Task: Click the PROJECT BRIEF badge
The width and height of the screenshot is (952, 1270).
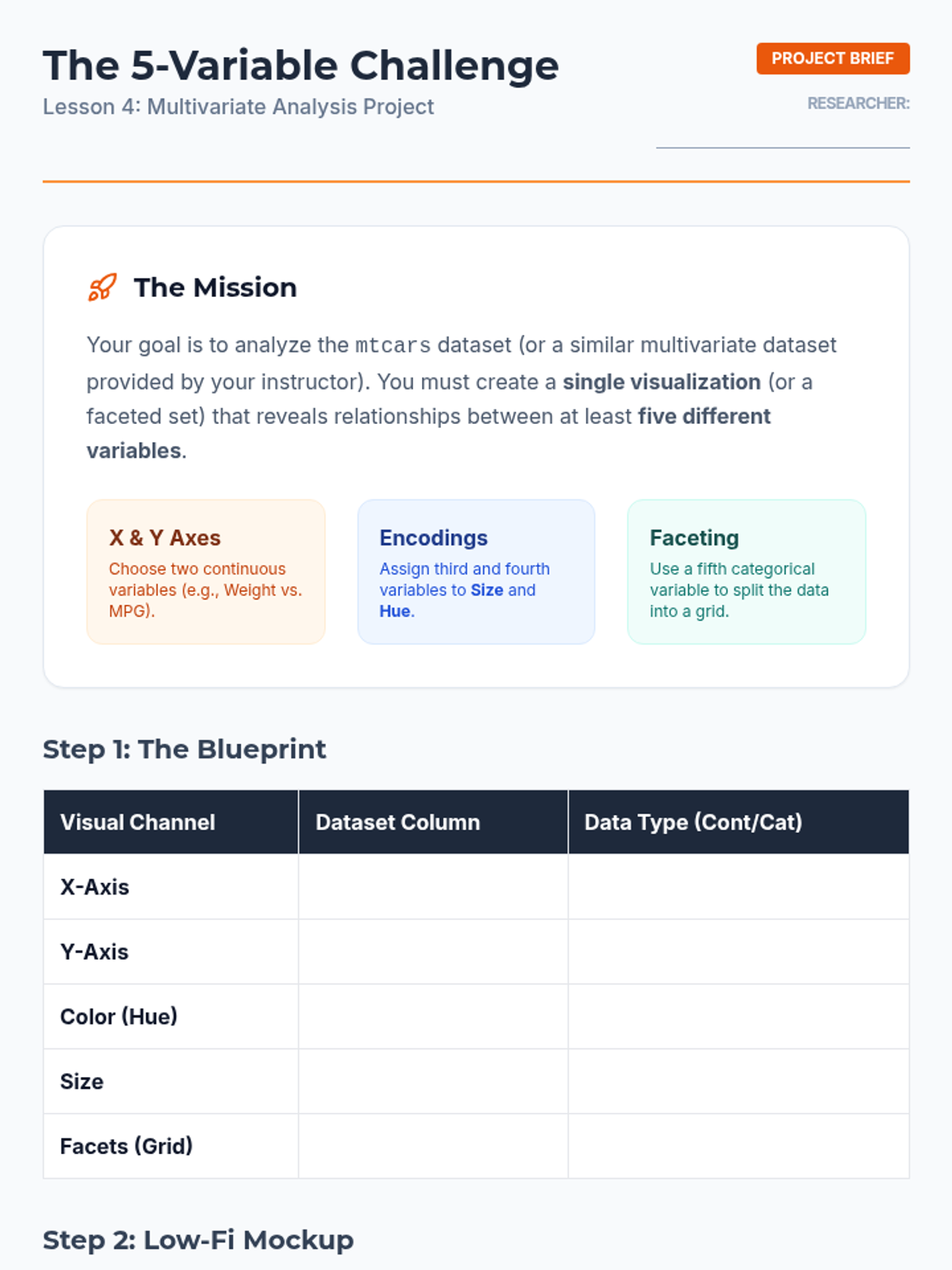Action: [832, 59]
